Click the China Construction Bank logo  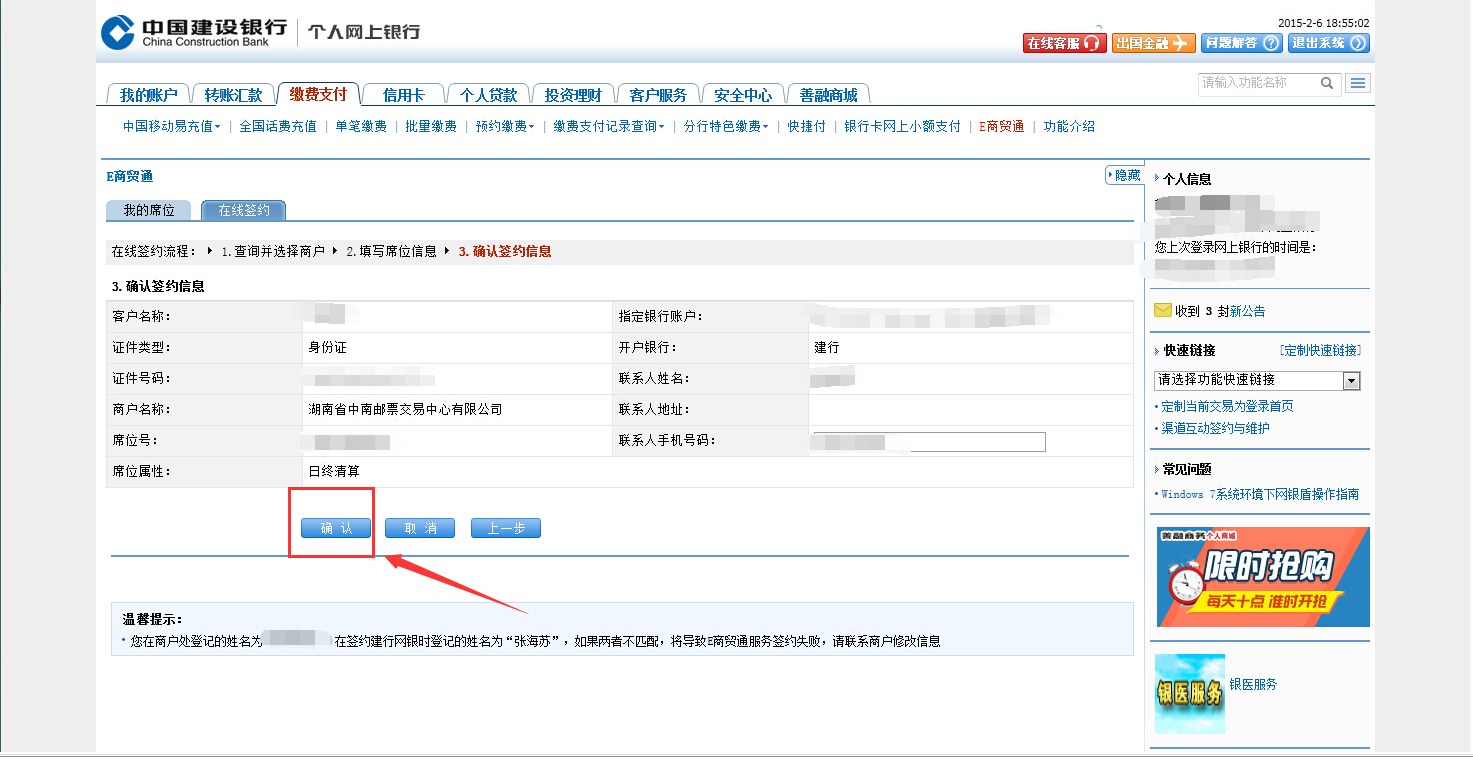click(x=118, y=32)
